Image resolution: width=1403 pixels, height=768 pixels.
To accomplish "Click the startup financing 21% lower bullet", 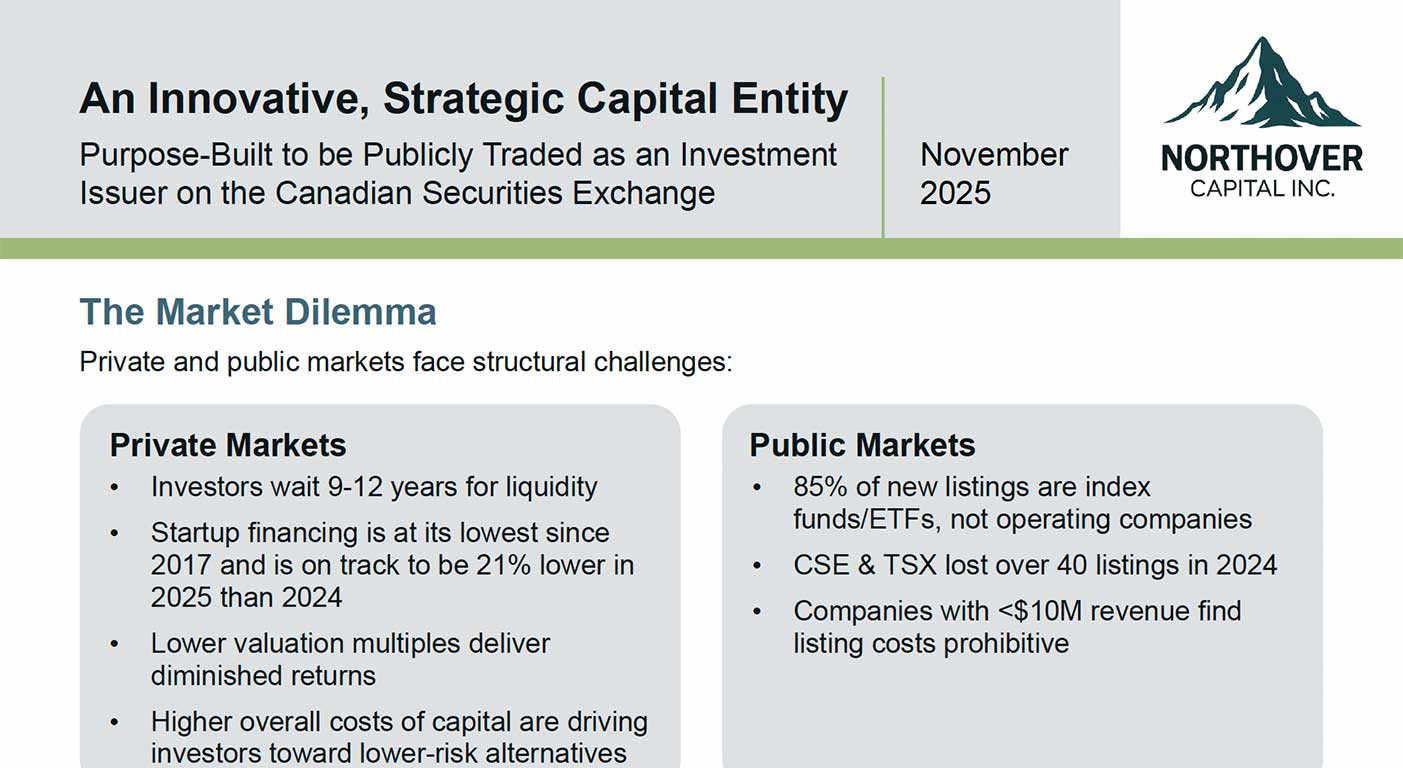I will [392, 565].
